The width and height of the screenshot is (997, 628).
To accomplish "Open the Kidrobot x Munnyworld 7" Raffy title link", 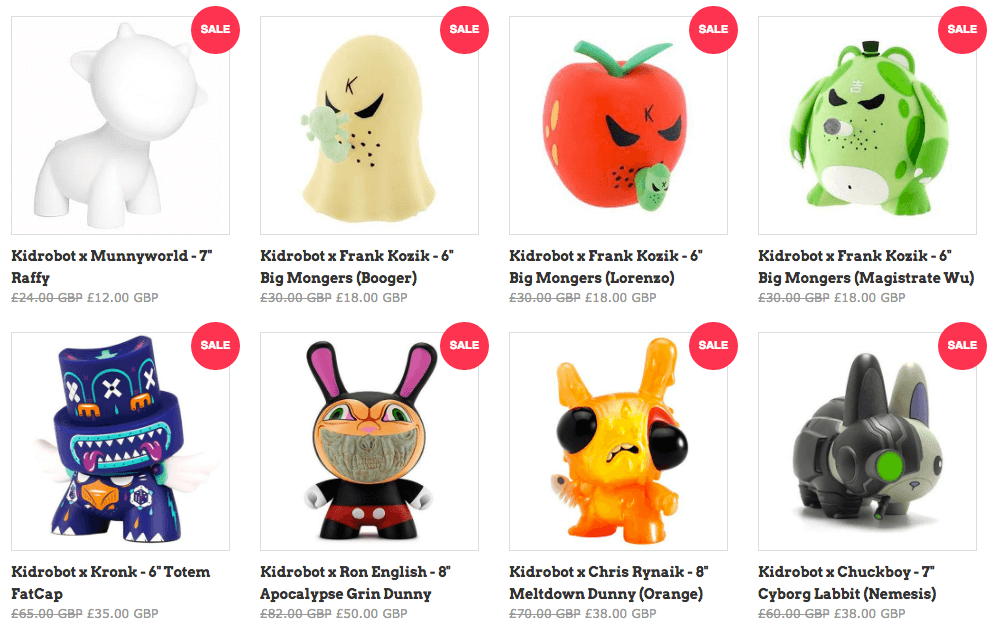I will 112,266.
